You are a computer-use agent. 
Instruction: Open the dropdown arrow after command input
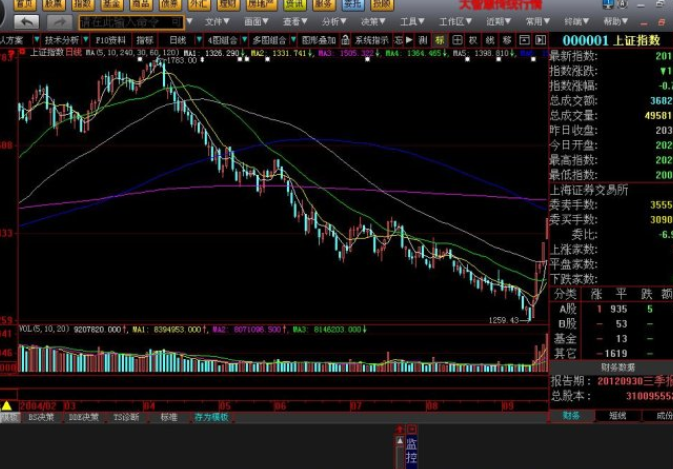click(189, 21)
